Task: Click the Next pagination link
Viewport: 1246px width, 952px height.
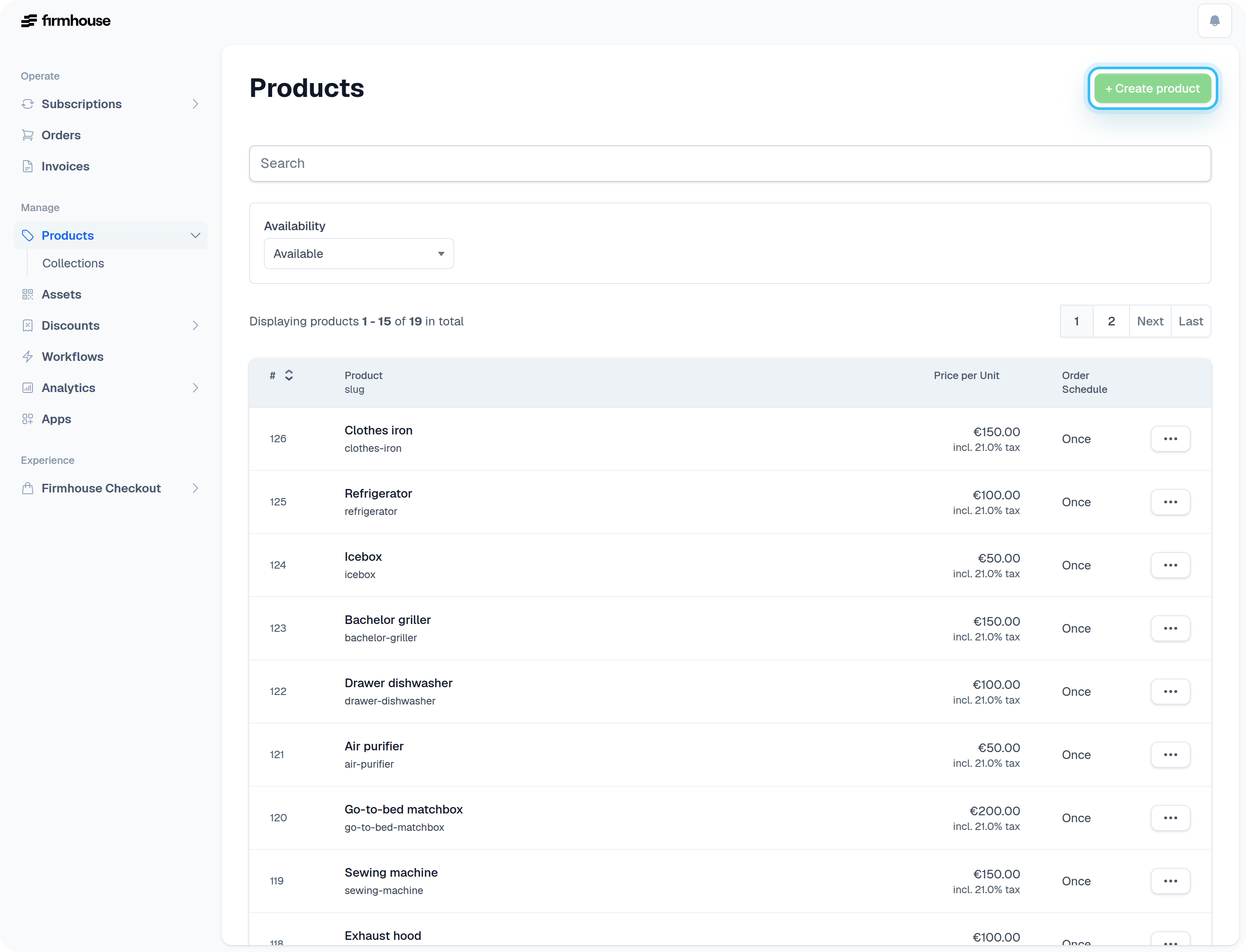Action: coord(1150,321)
